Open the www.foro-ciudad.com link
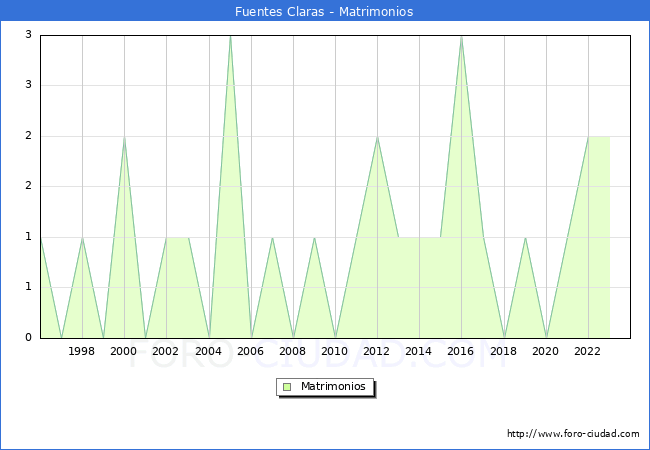This screenshot has height=450, width=650. [x=573, y=434]
